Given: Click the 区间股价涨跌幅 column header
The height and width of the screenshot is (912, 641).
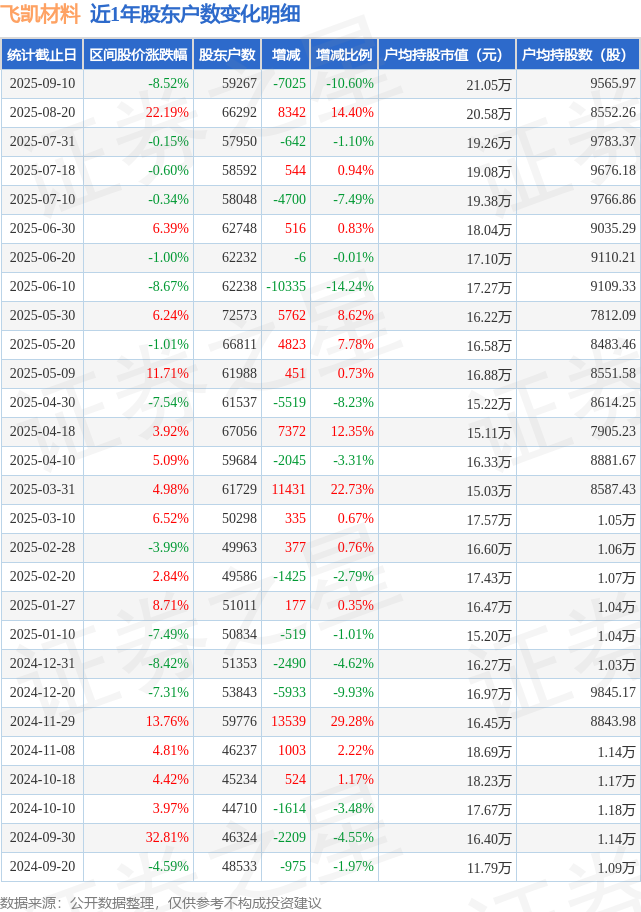Looking at the screenshot, I should (138, 55).
